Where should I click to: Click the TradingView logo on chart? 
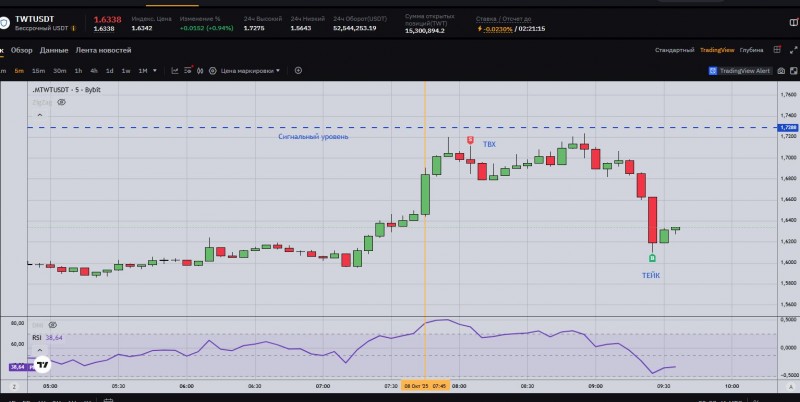tap(43, 364)
